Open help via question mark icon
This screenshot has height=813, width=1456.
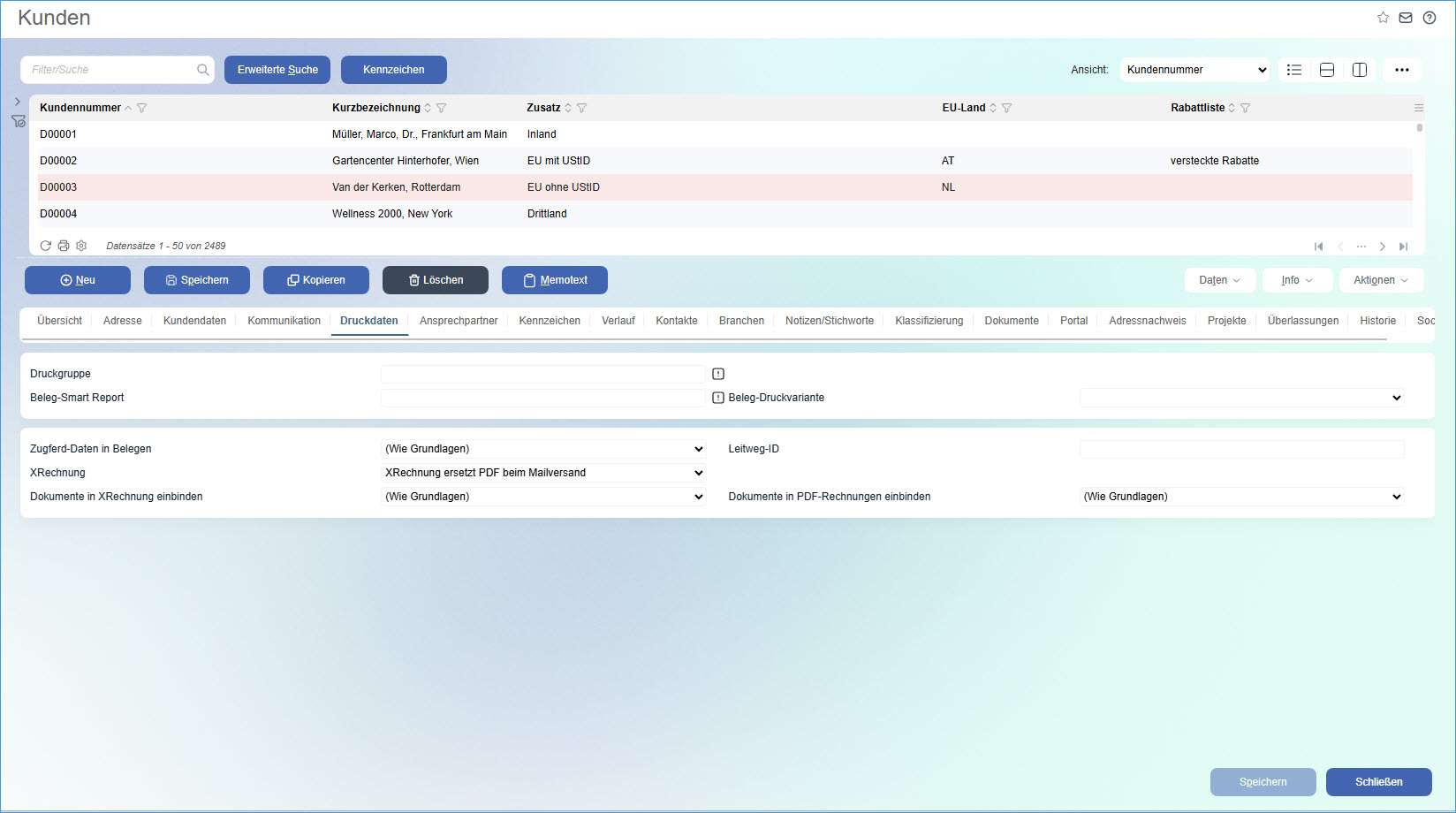coord(1429,17)
